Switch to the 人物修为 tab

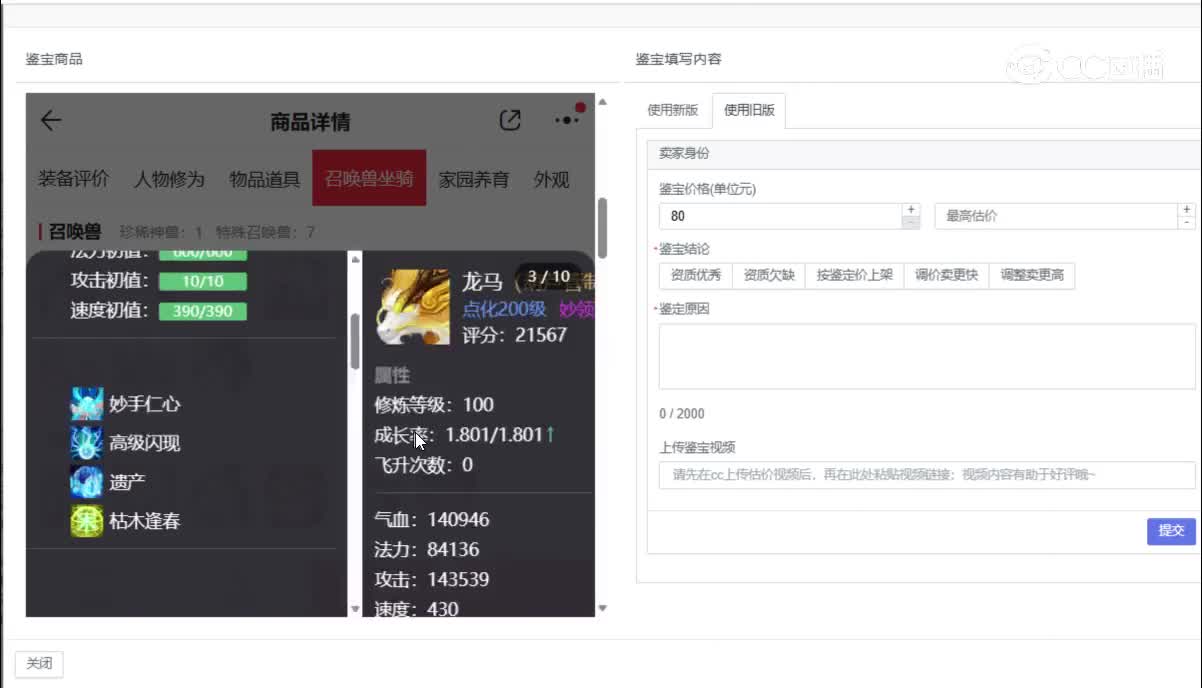click(169, 179)
